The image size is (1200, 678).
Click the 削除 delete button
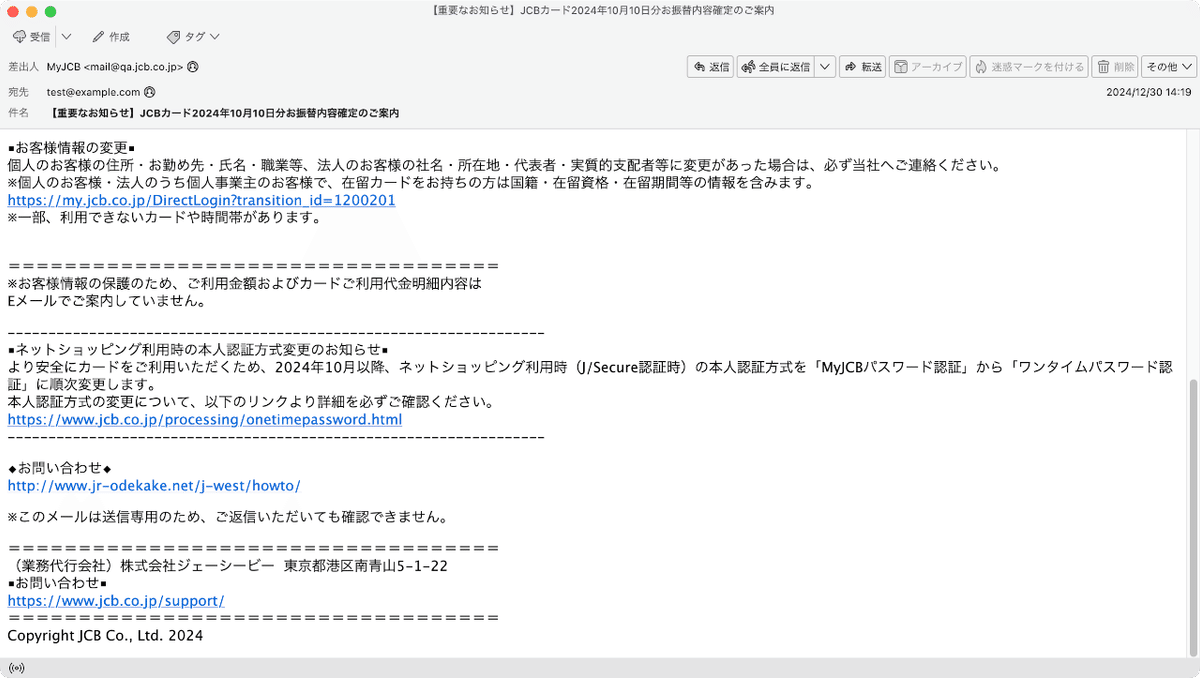coord(1115,67)
